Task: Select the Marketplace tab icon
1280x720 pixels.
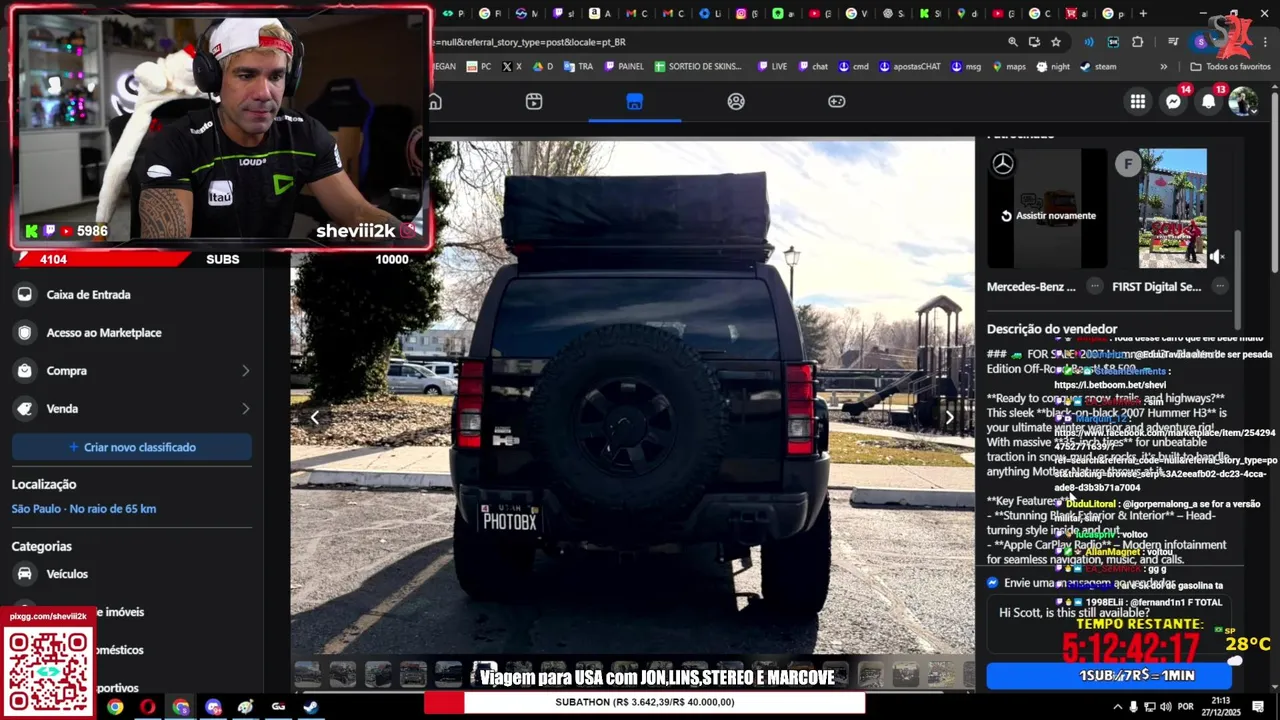Action: coord(634,101)
